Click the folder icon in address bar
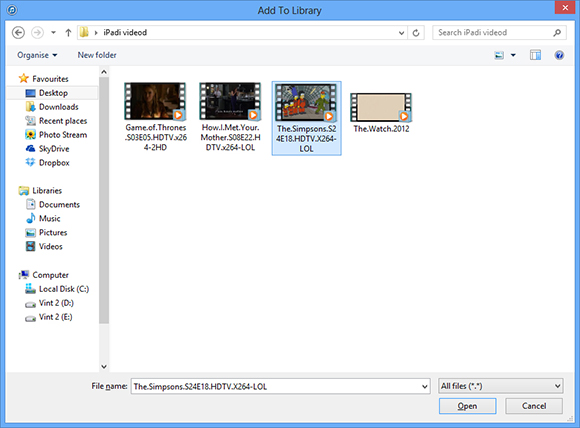The image size is (580, 428). 84,32
